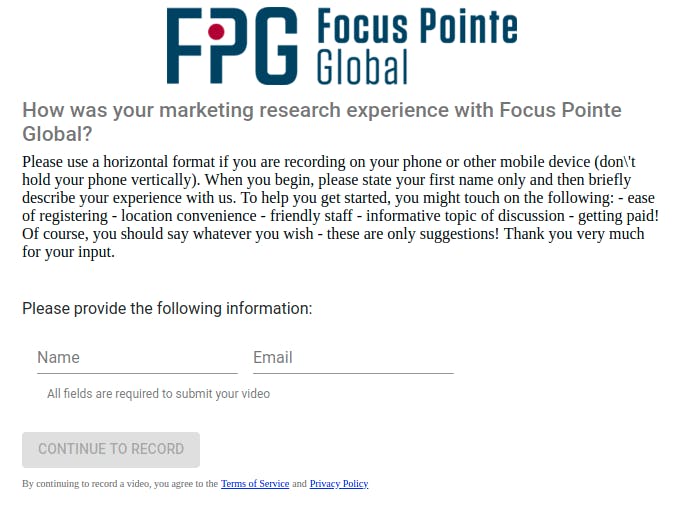The width and height of the screenshot is (676, 511).
Task: Focus the Email input field
Action: pos(353,357)
